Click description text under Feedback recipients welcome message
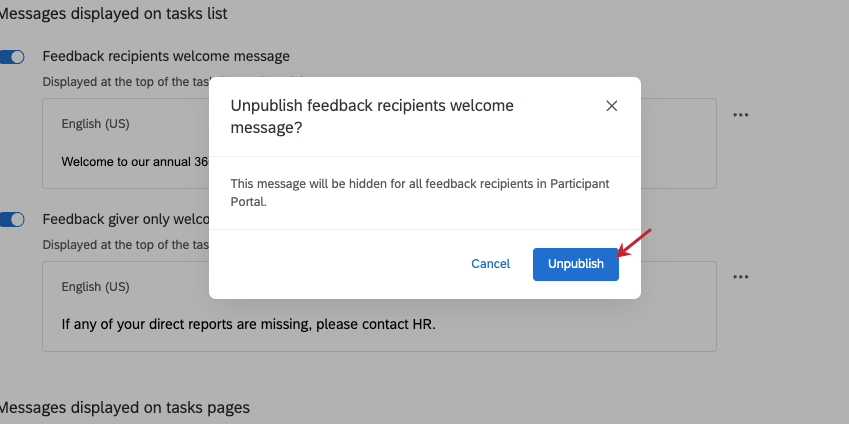849x424 pixels. pos(120,80)
